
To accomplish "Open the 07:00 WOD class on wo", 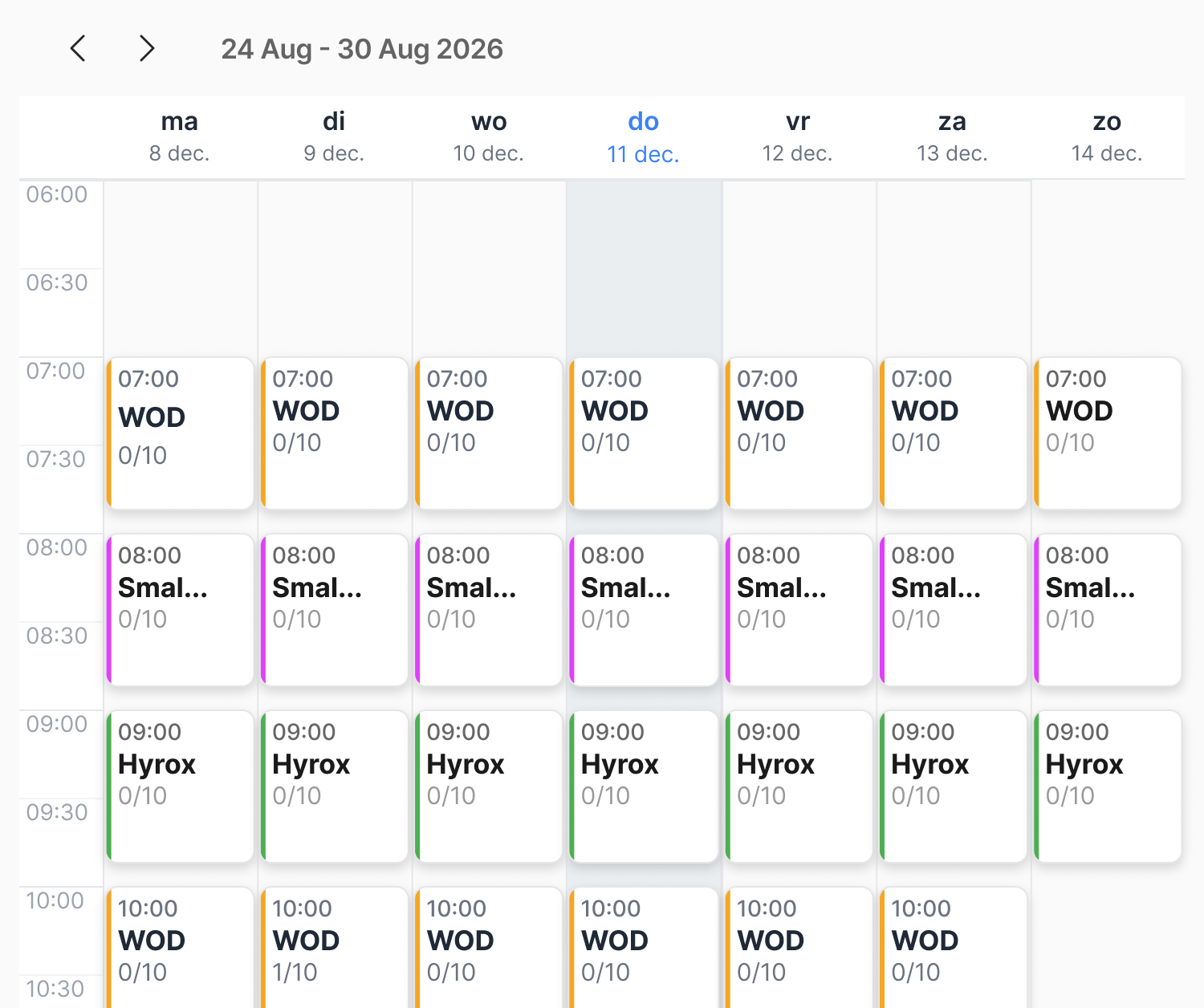I will tap(489, 433).
